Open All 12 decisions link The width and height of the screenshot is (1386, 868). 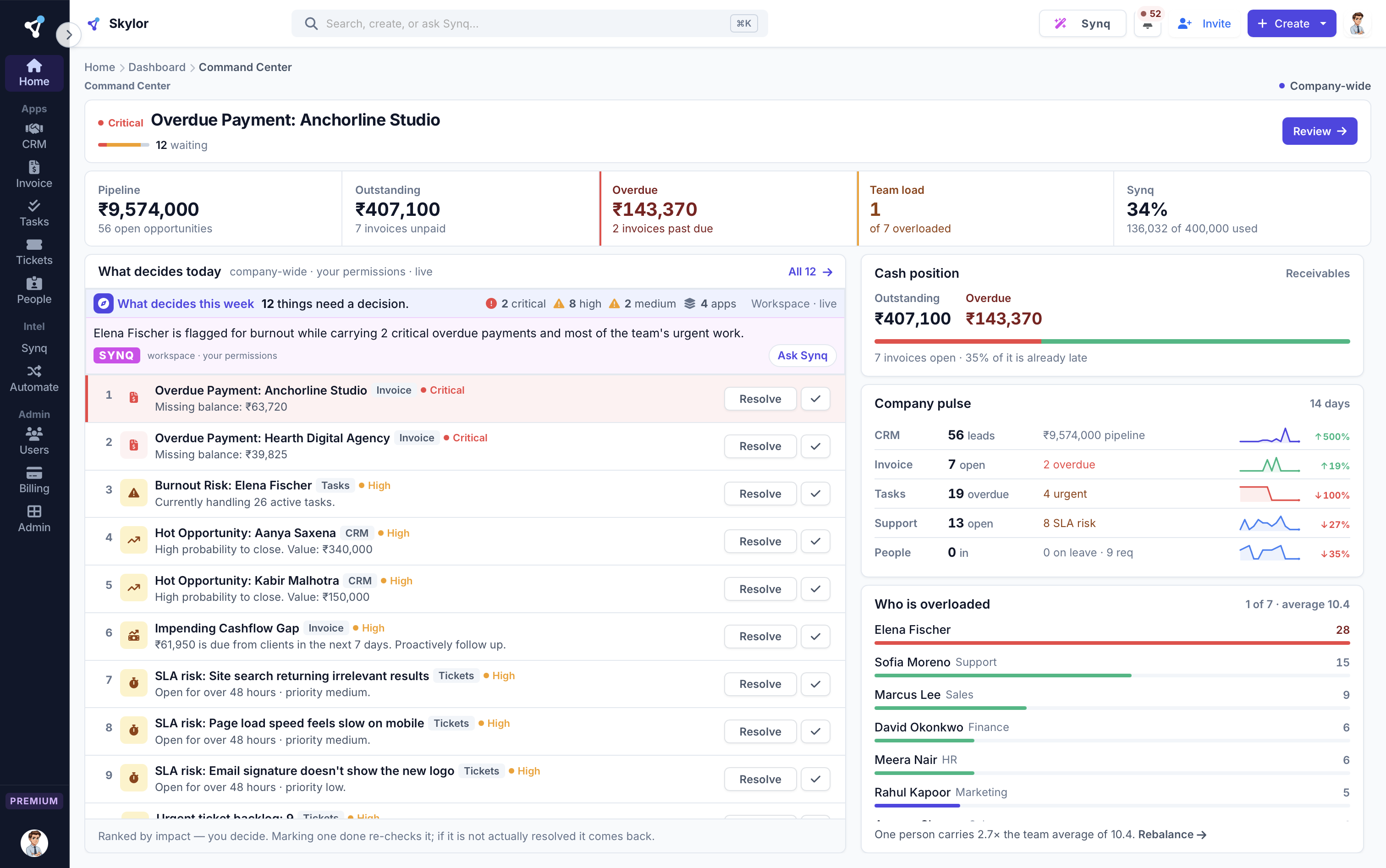point(810,272)
